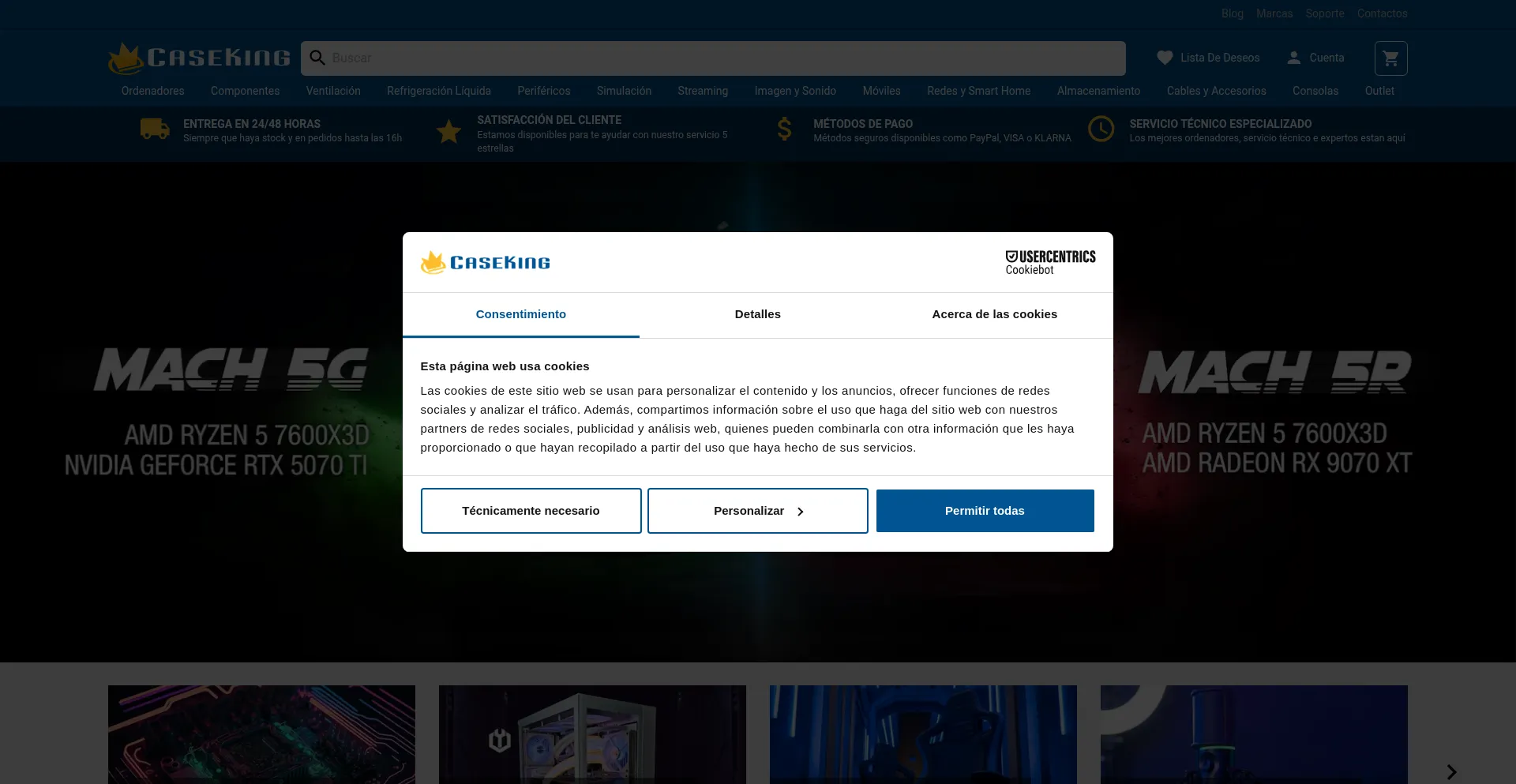The height and width of the screenshot is (784, 1516).
Task: Open the Acerca de las cookies tab
Action: [x=994, y=314]
